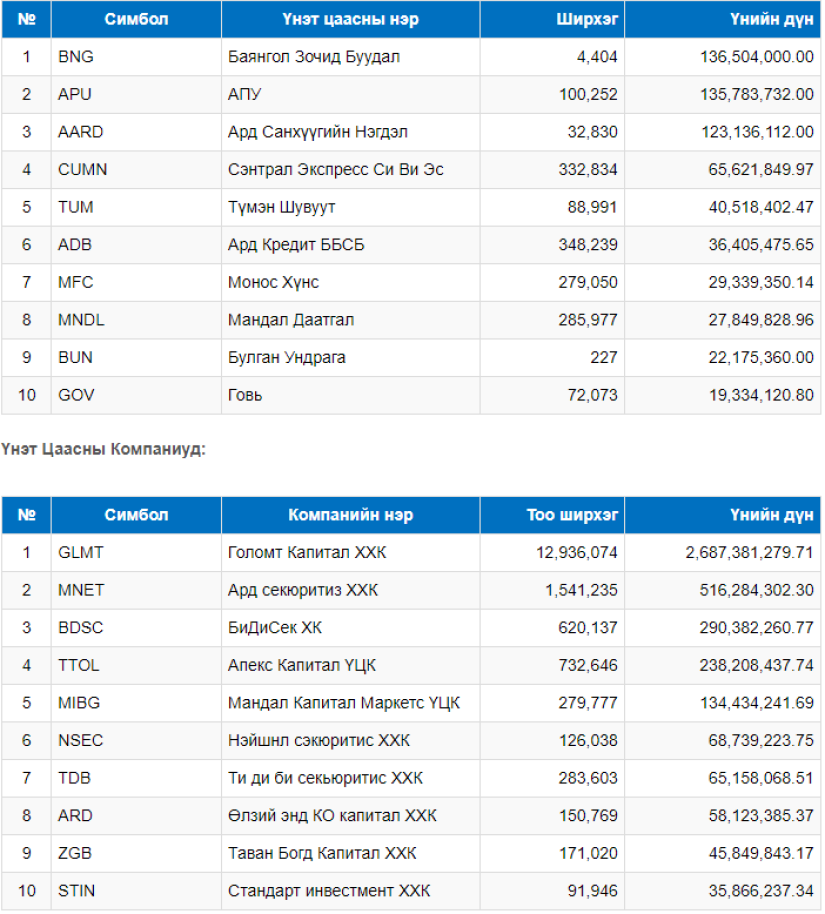
Task: Click the name 'Говь'
Action: coord(245,395)
